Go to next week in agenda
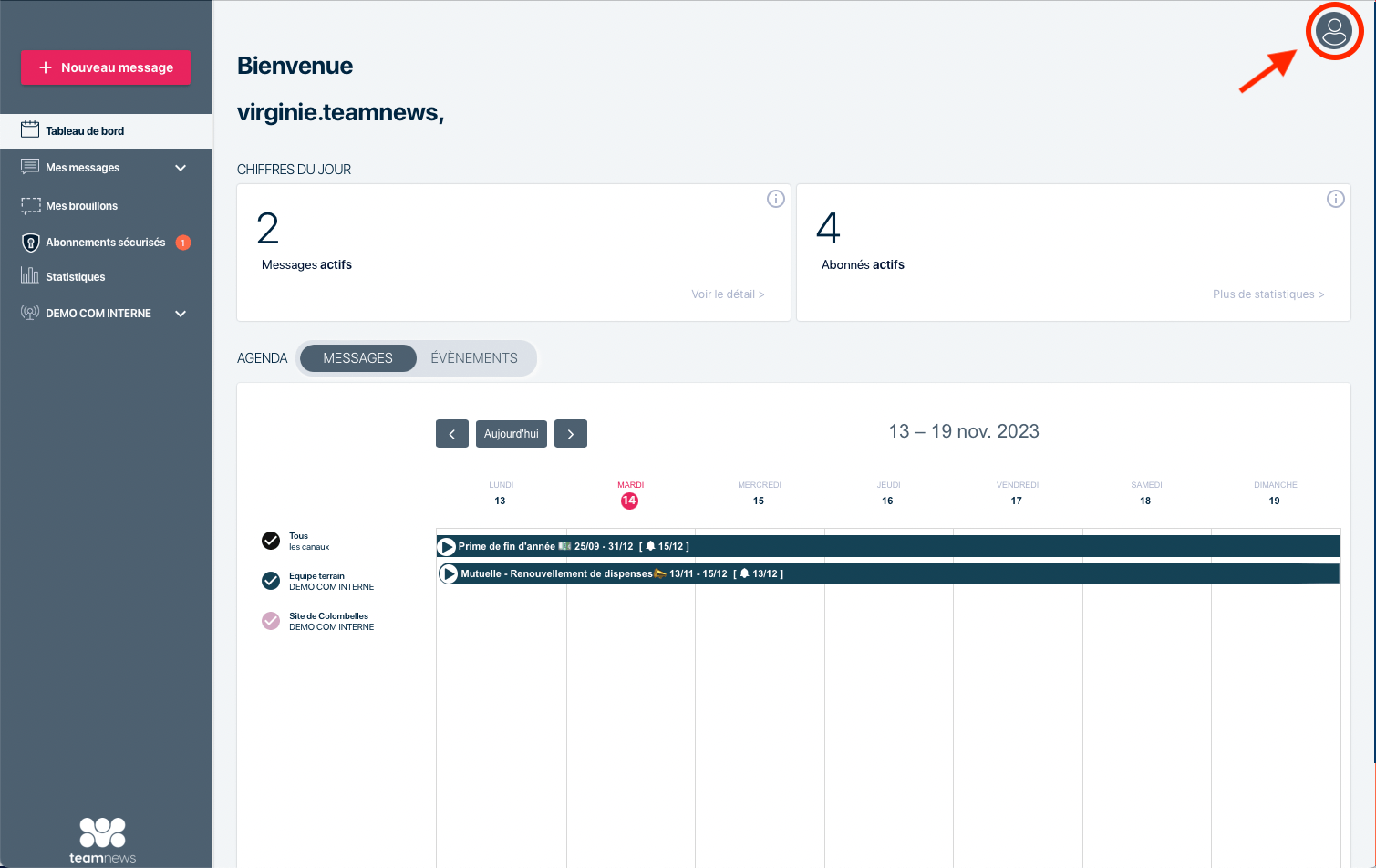Screen dimensions: 1376x868 tap(571, 434)
